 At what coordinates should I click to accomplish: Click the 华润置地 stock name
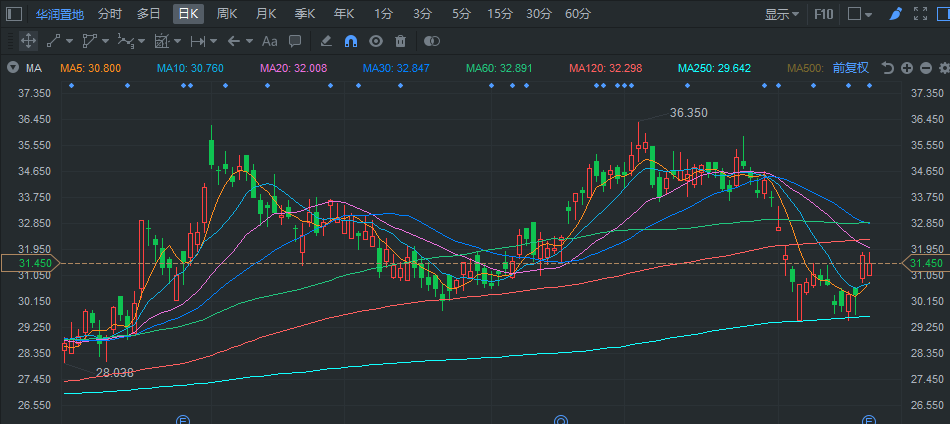[x=59, y=14]
